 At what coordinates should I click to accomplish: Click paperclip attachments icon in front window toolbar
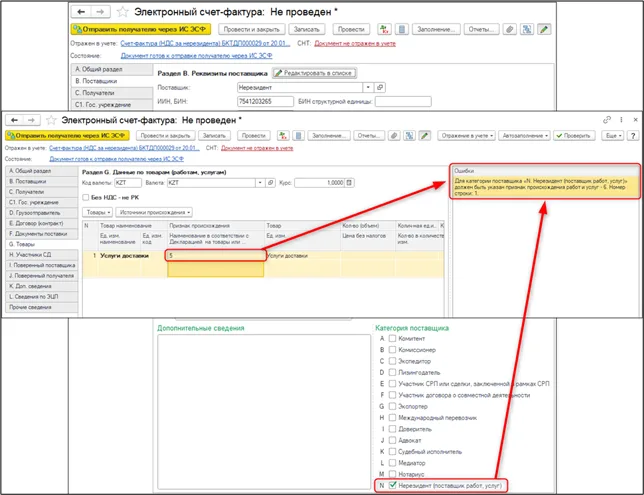394,136
